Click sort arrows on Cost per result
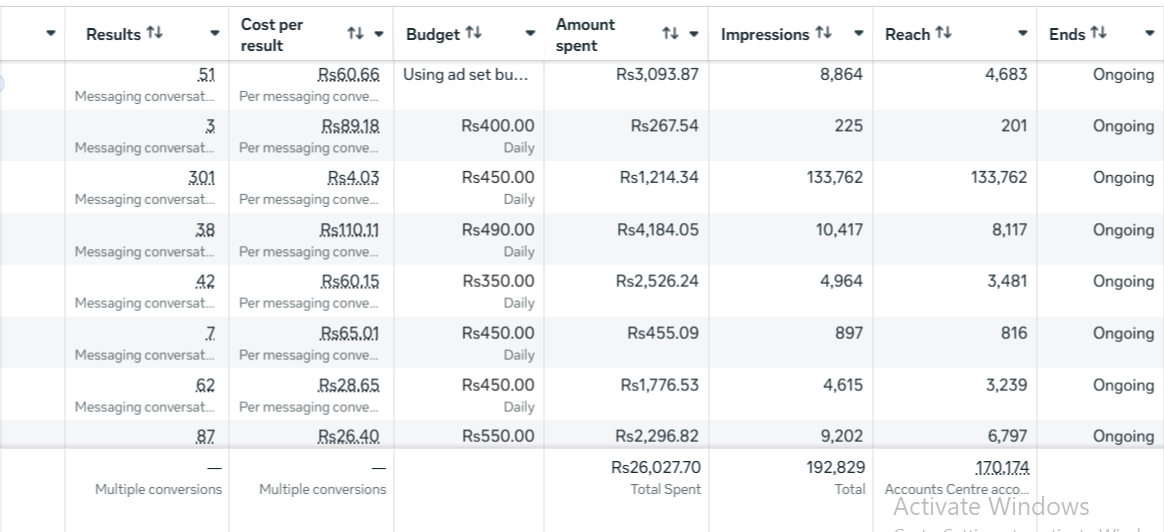 [x=354, y=34]
